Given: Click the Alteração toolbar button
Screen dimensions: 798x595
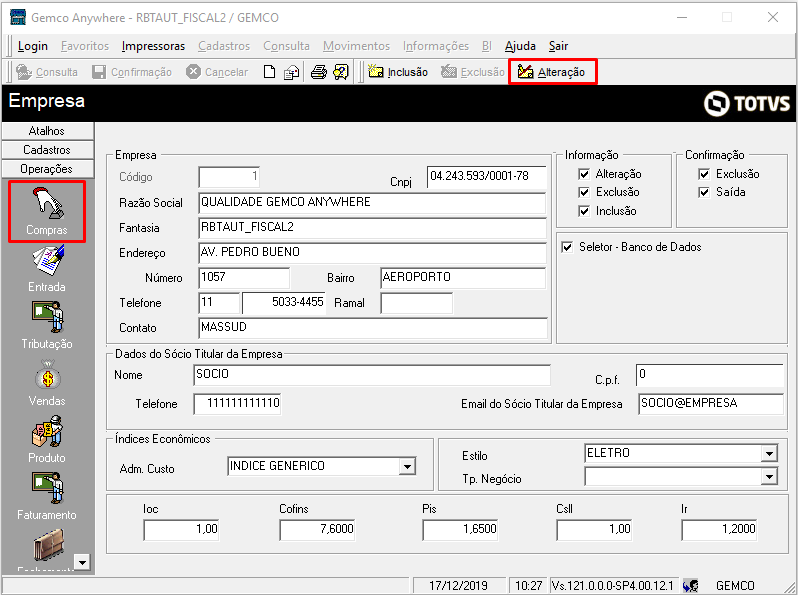Looking at the screenshot, I should [552, 72].
